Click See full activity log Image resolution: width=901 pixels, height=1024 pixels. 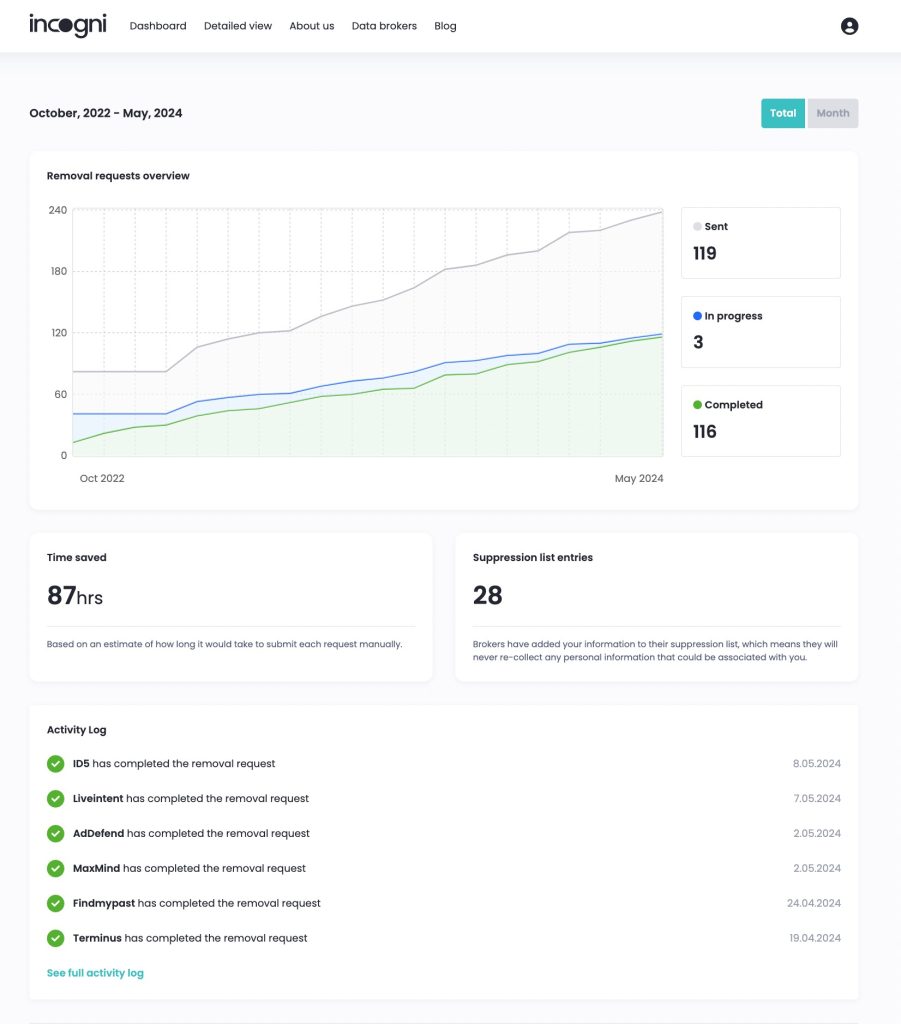(x=95, y=973)
